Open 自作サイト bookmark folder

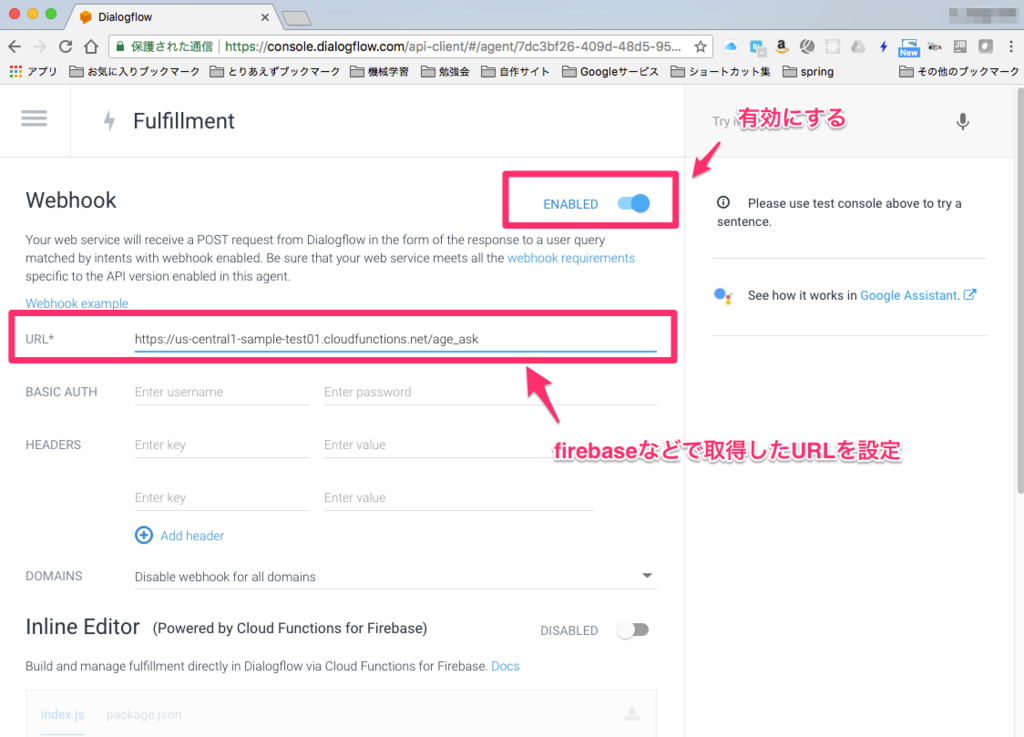click(x=515, y=71)
